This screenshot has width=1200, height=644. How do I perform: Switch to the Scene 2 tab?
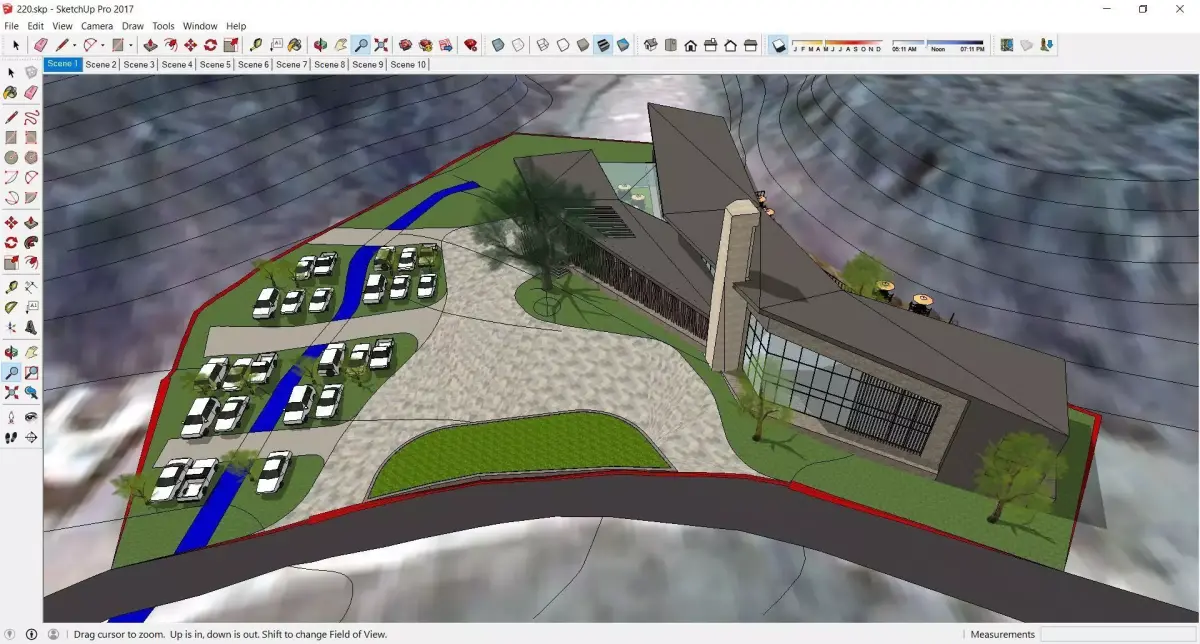coord(101,64)
